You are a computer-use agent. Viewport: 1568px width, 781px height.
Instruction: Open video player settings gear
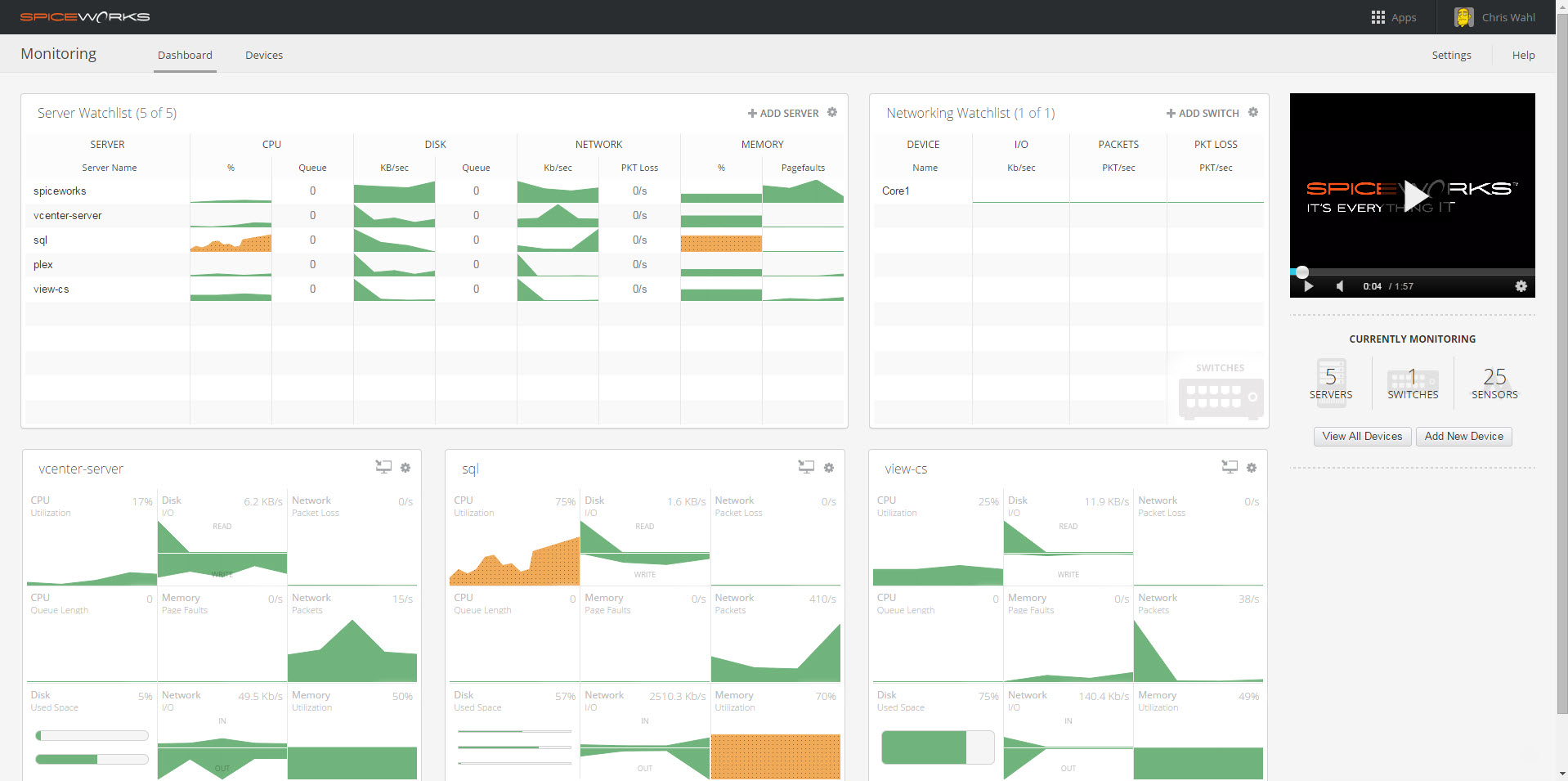coord(1521,286)
